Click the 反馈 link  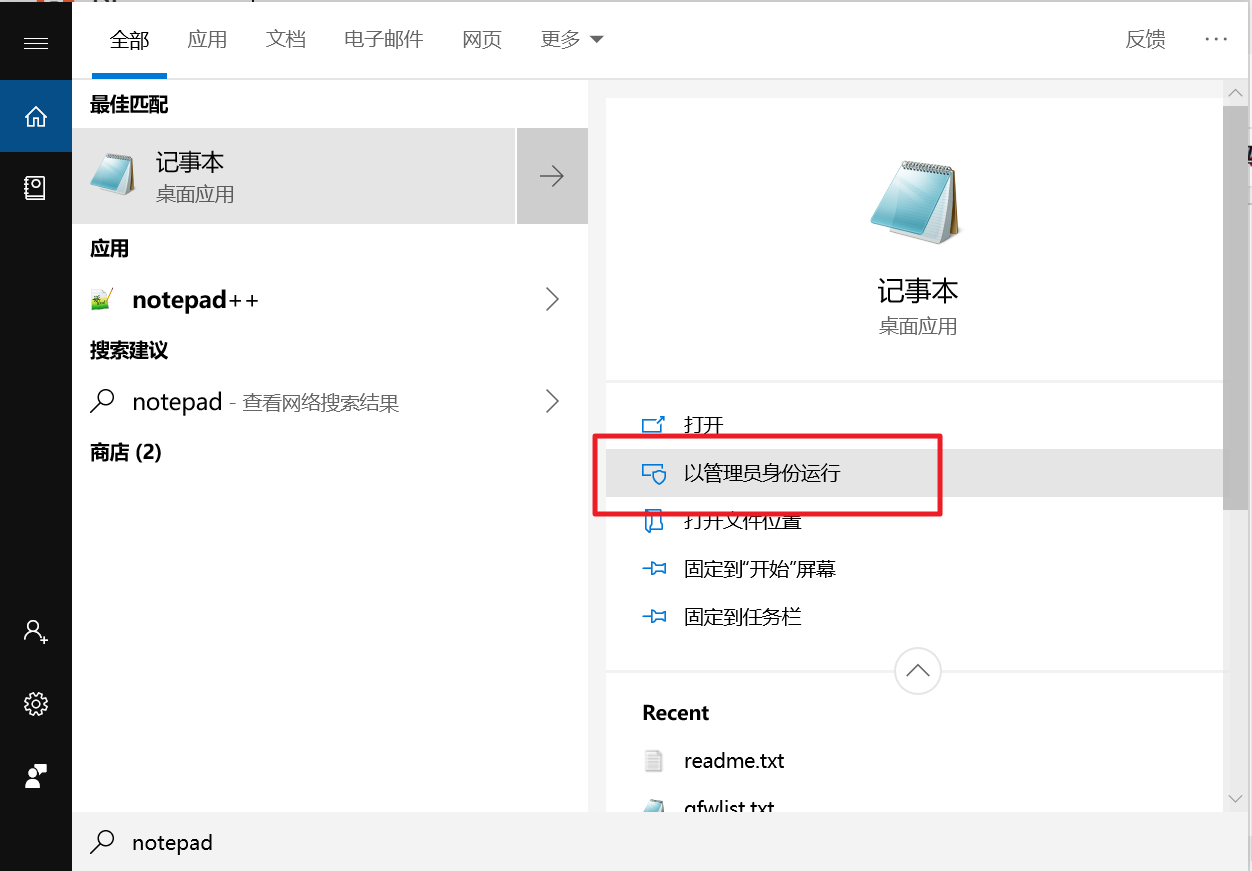point(1145,40)
